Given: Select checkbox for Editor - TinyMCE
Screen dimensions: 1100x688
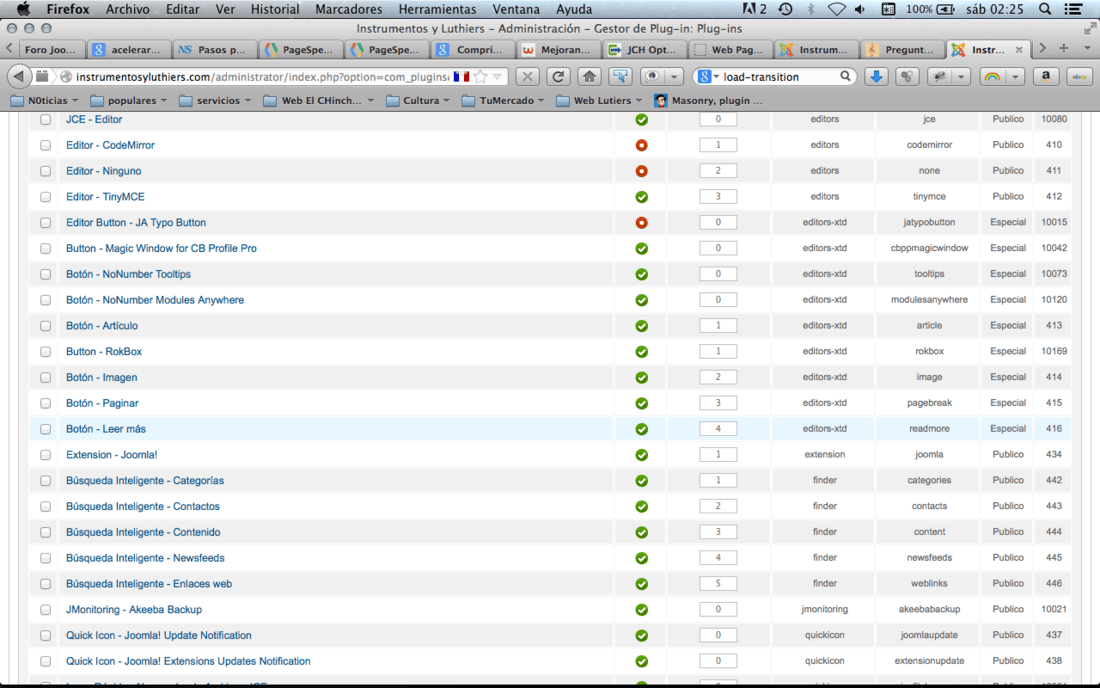Looking at the screenshot, I should tap(46, 197).
